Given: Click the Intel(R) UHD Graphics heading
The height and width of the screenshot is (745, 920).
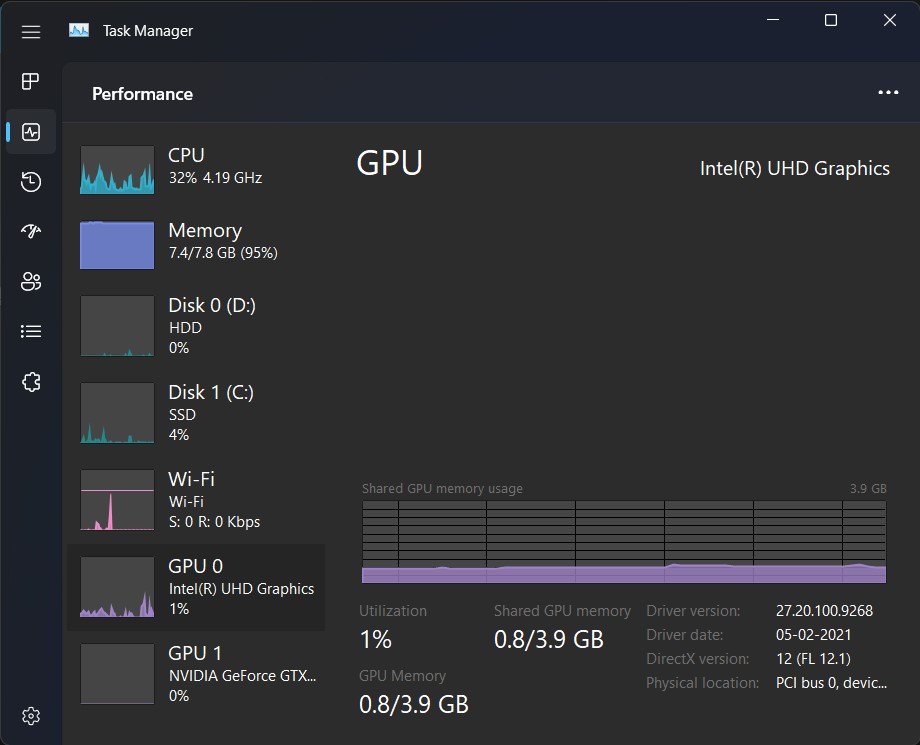Looking at the screenshot, I should [794, 168].
